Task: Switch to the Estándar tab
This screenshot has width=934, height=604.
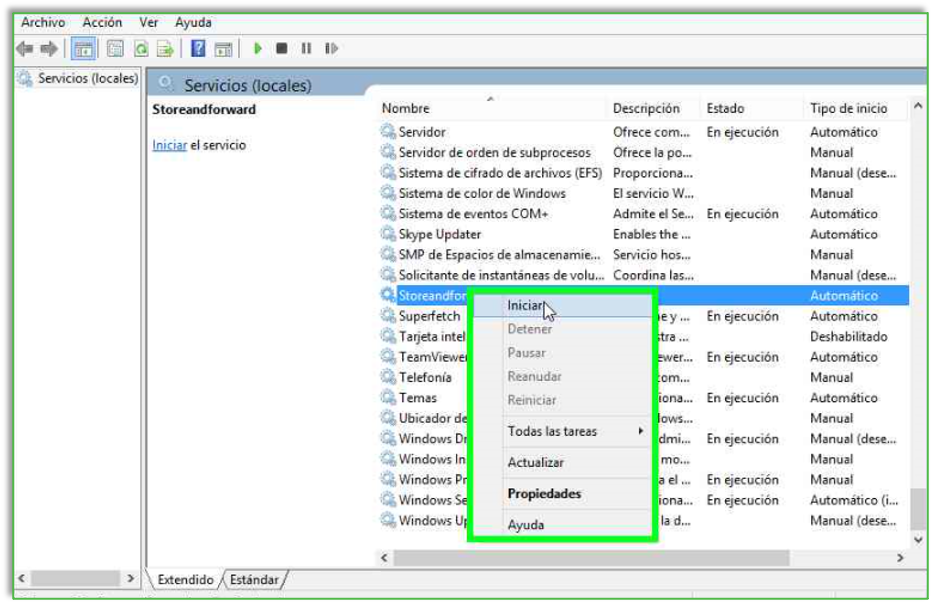Action: 254,580
